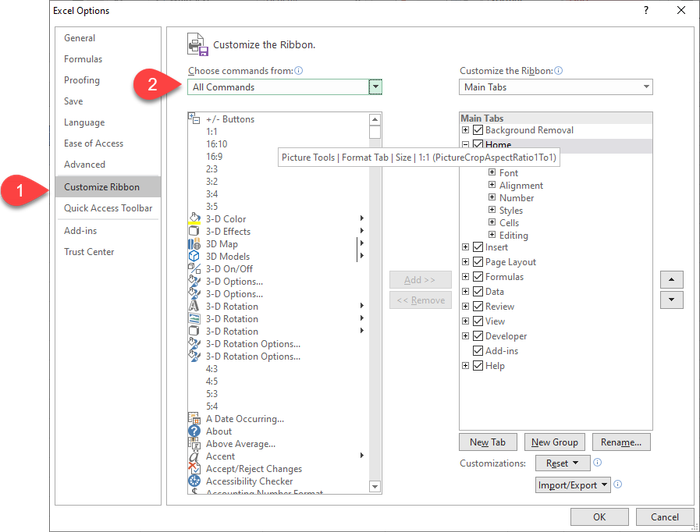Screen dimensions: 700x532
Task: Click the 3-D Effects cube icon
Action: pos(194,231)
